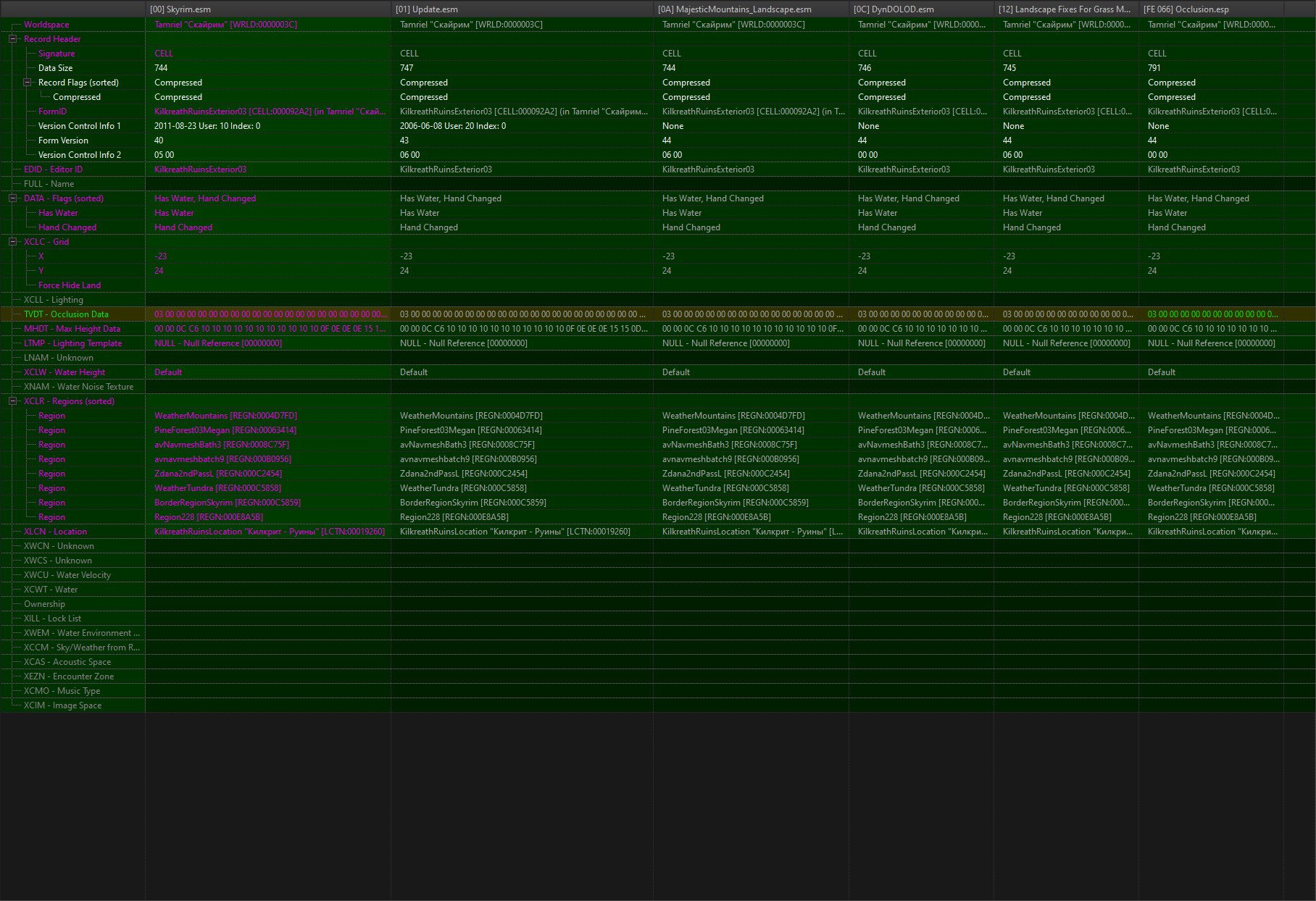Select Version Control Info 2 row

pyautogui.click(x=80, y=155)
